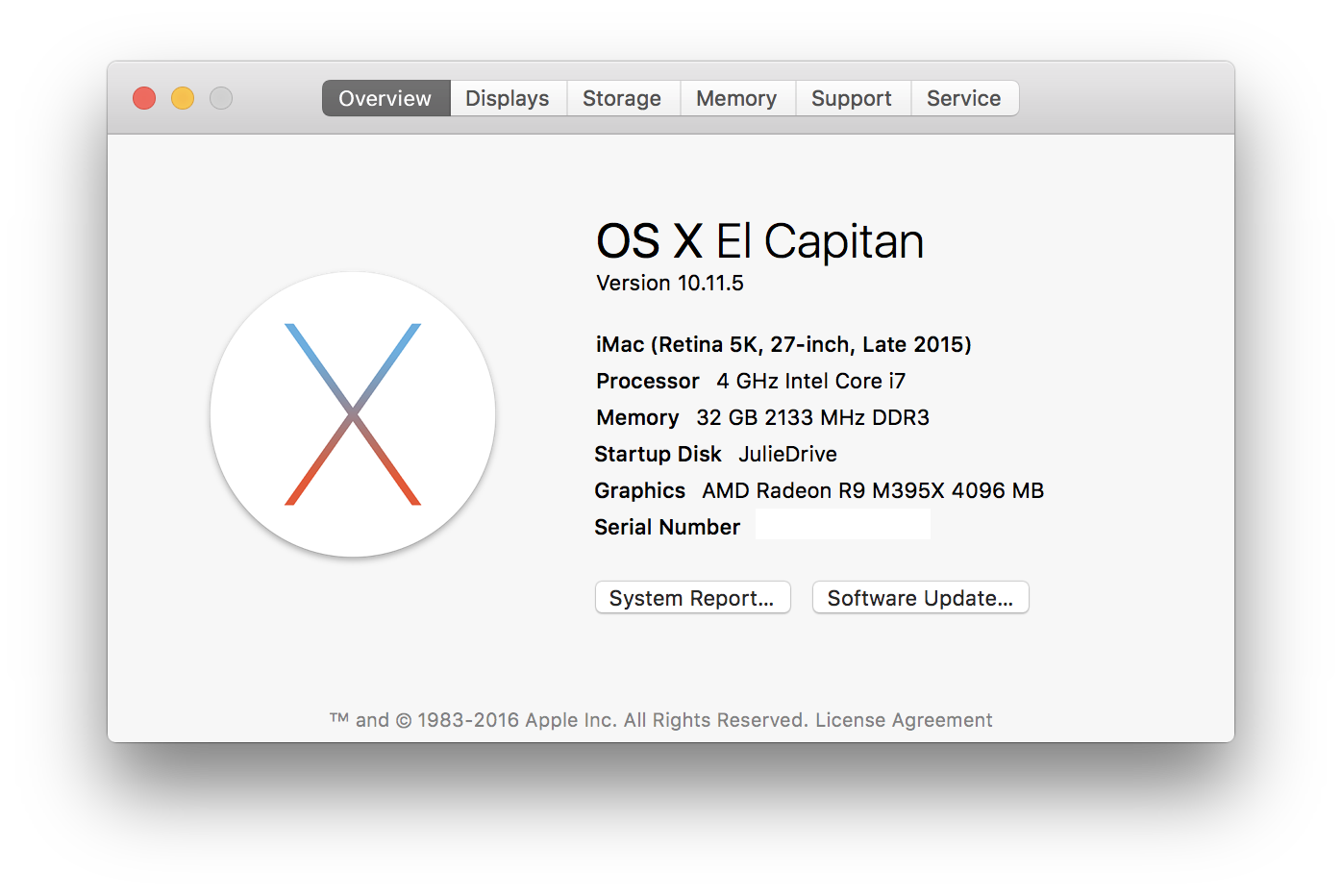Open the License Agreement link
This screenshot has height=896, width=1342.
tap(904, 720)
